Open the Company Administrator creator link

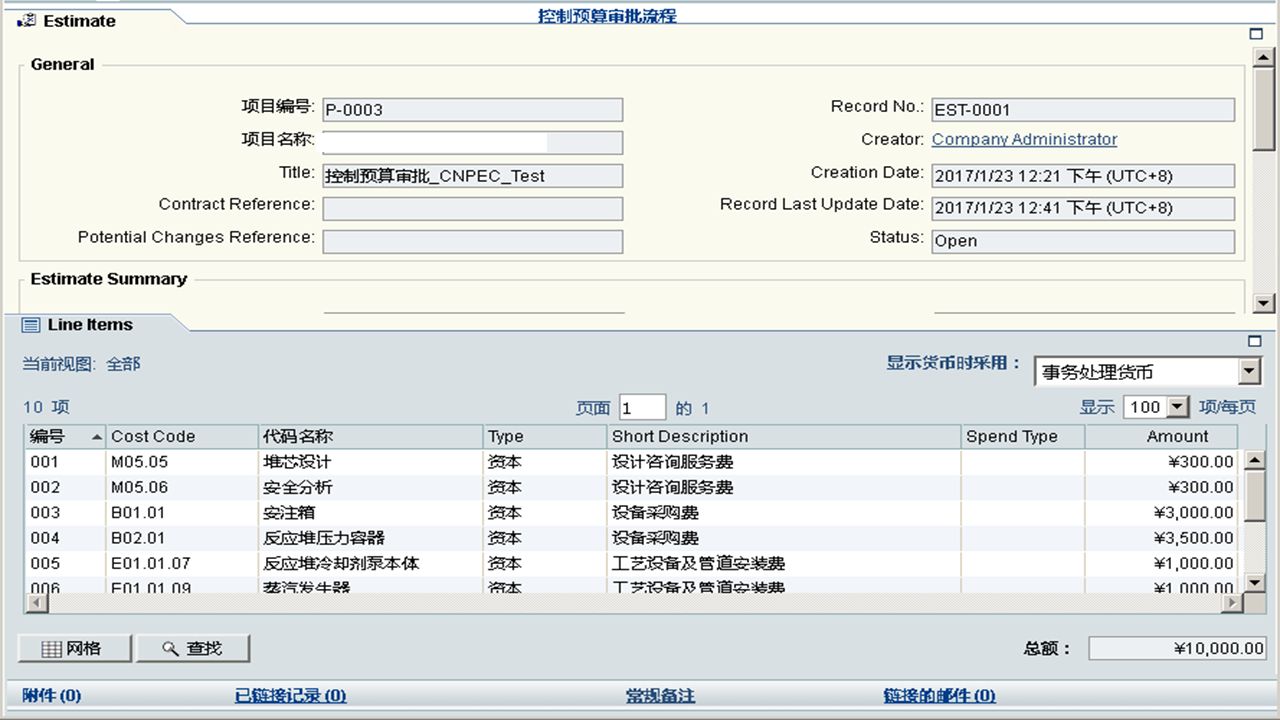[x=1024, y=140]
